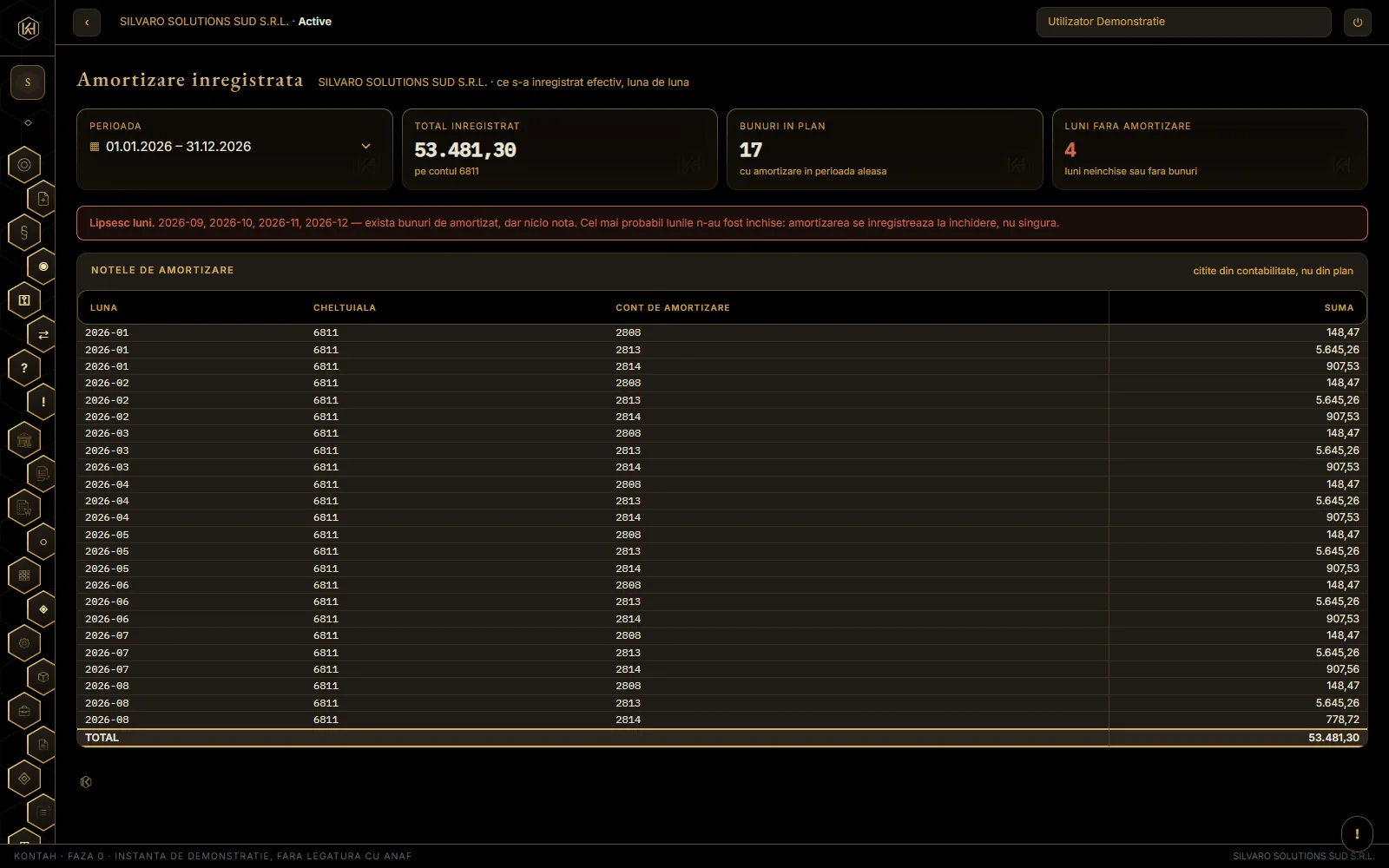Open the hollow circle hexagon icon
Image resolution: width=1389 pixels, height=868 pixels.
(43, 542)
